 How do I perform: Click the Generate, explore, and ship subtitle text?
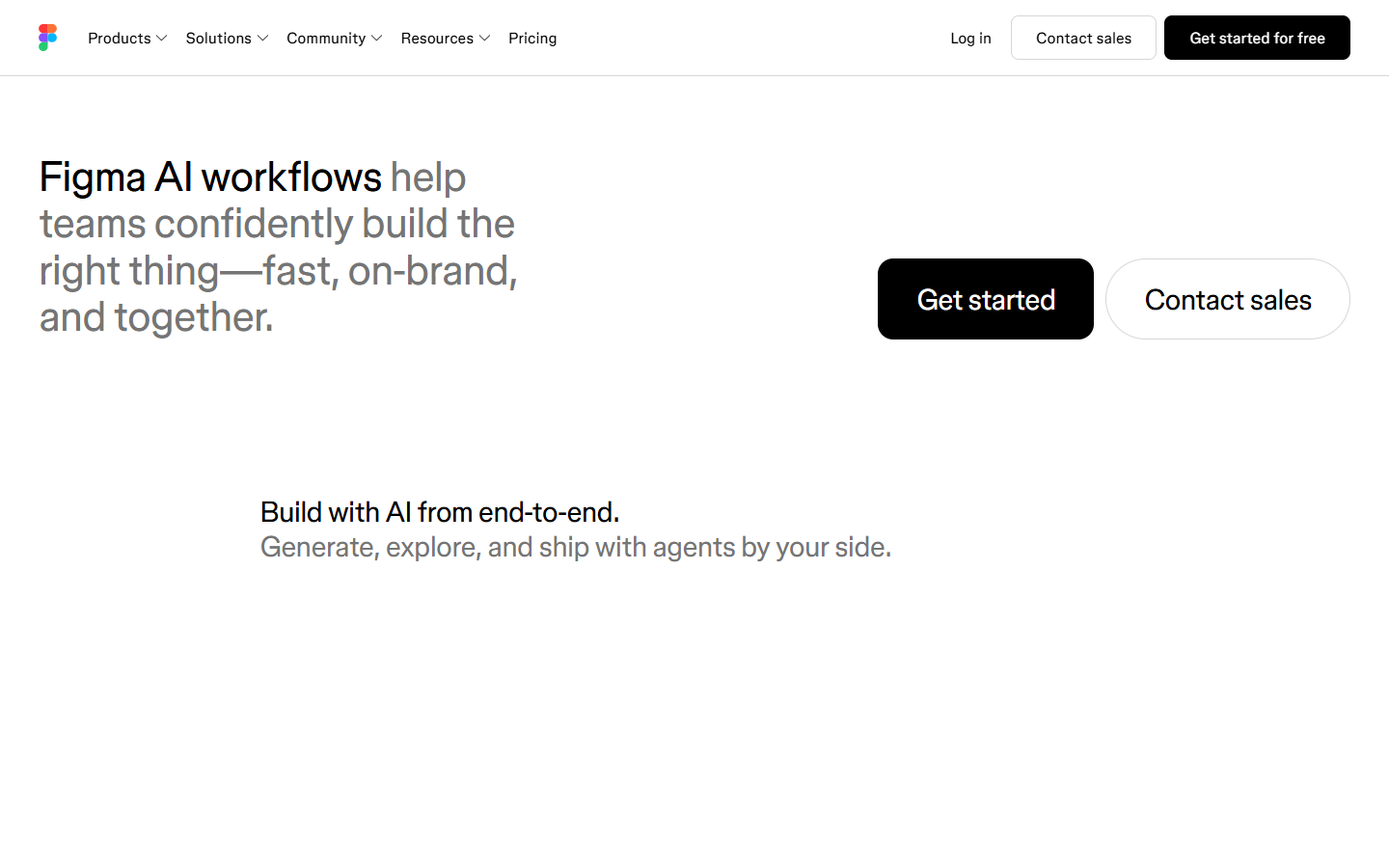pos(576,547)
